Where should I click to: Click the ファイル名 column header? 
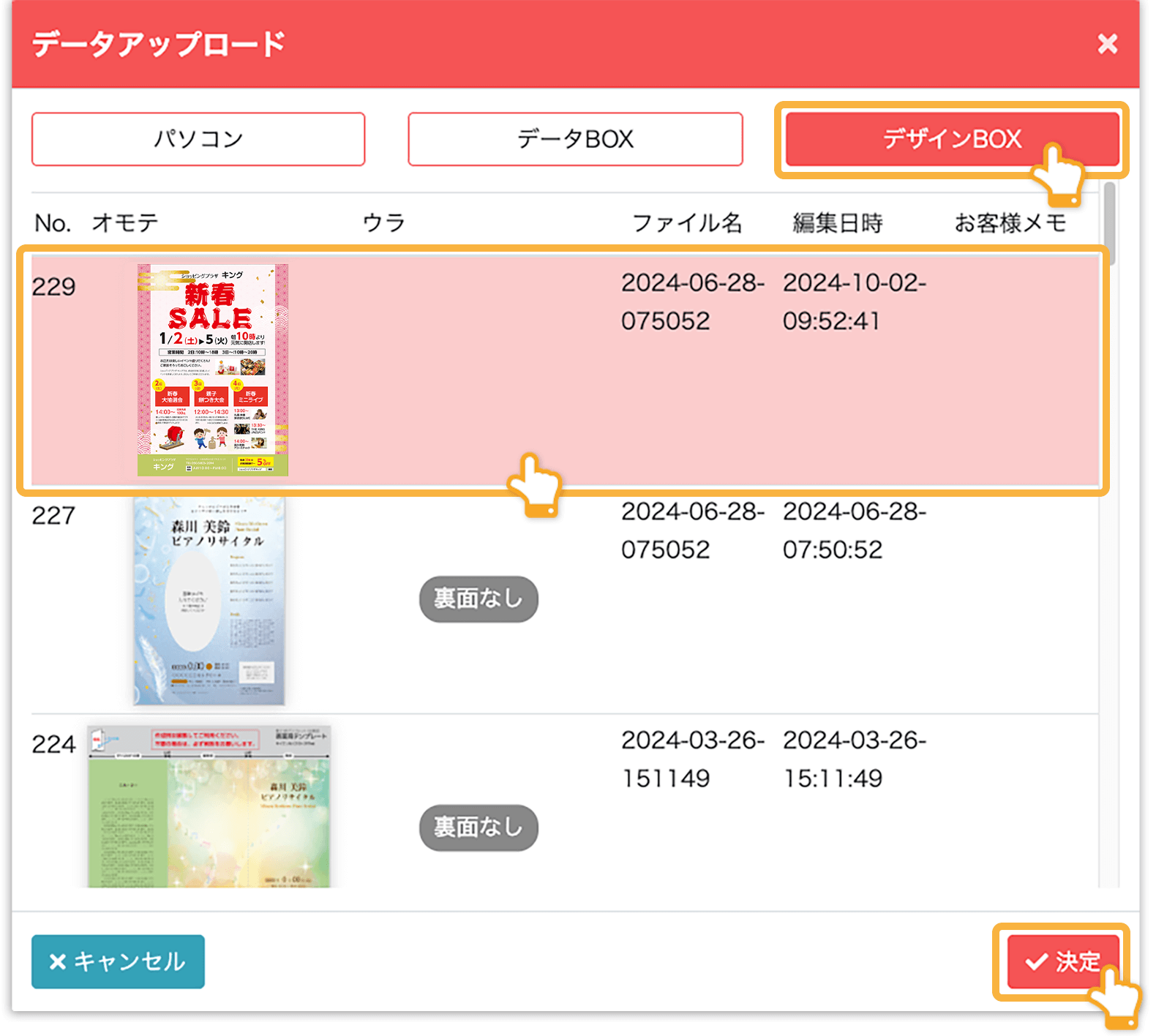pos(687,222)
